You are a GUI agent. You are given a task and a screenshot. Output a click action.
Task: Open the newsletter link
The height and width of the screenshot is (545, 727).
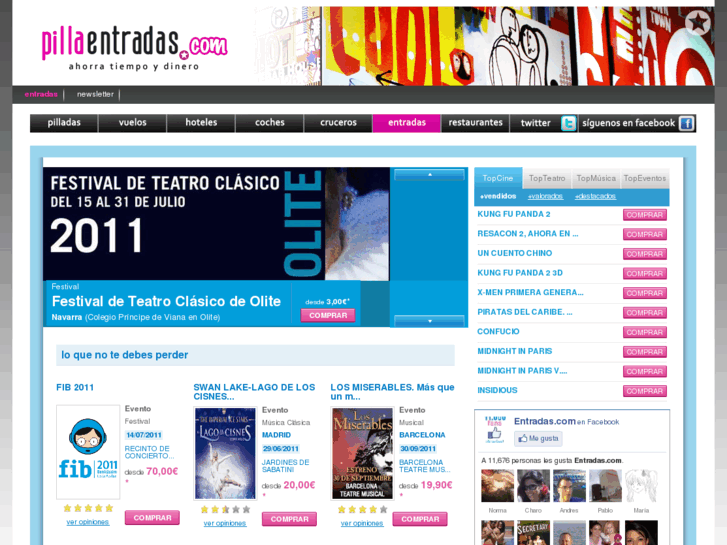point(95,94)
